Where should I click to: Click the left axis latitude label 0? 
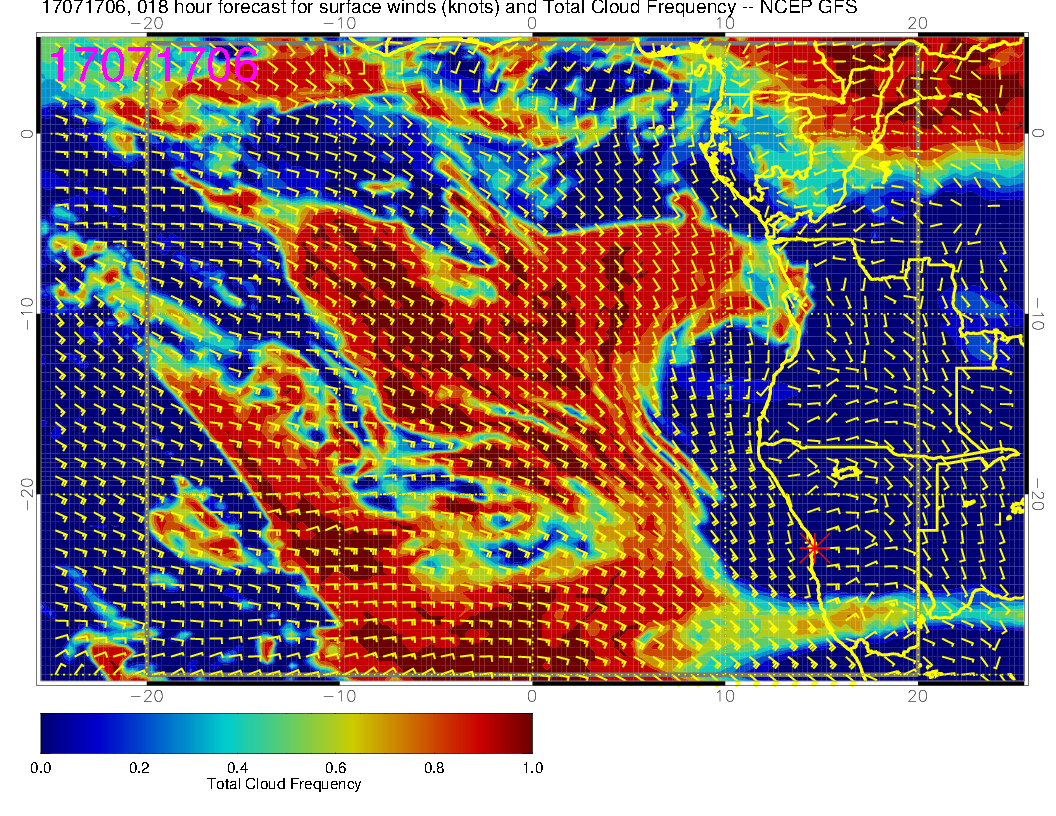point(27,133)
